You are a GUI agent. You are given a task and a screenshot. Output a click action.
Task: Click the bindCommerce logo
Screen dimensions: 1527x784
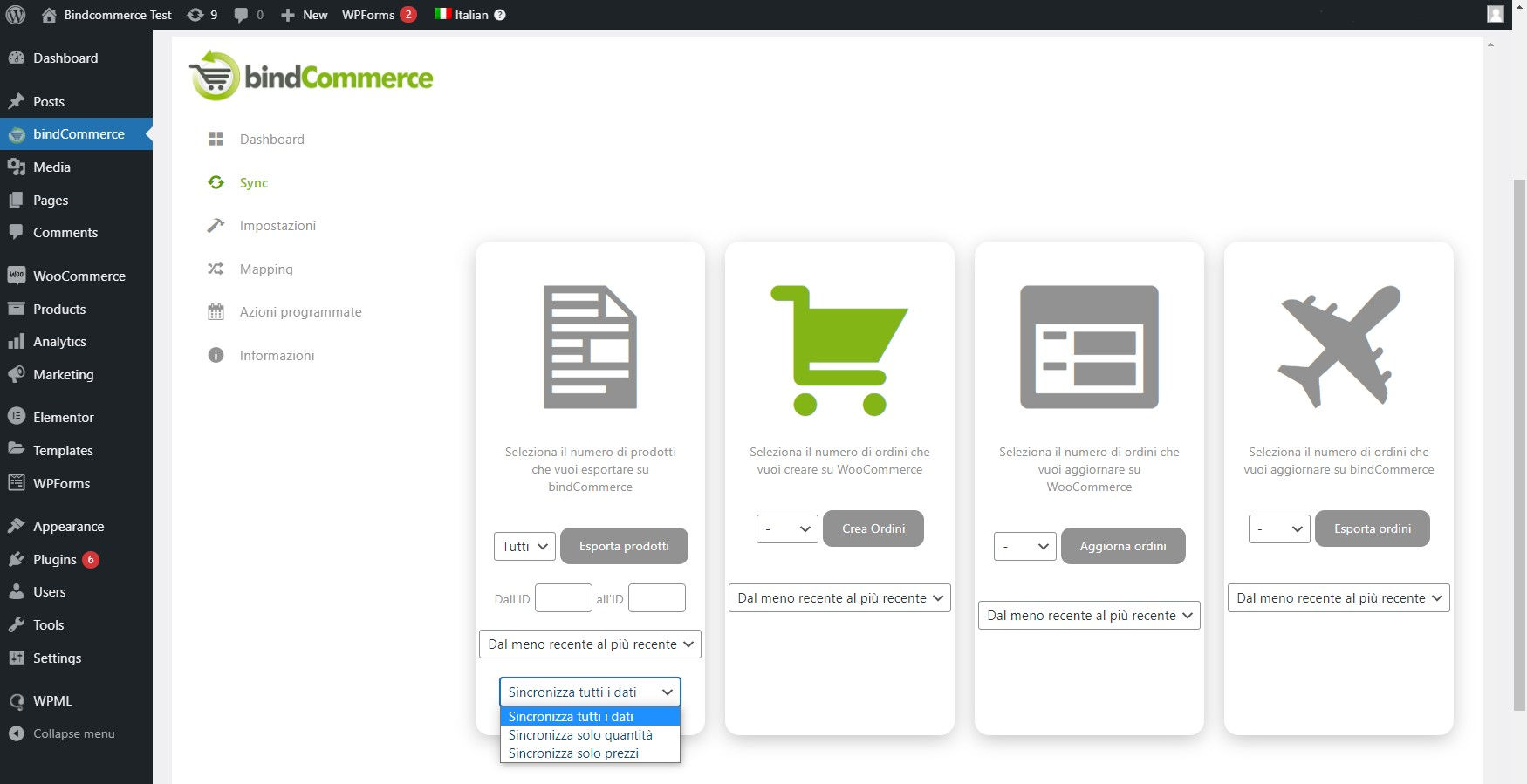click(312, 77)
